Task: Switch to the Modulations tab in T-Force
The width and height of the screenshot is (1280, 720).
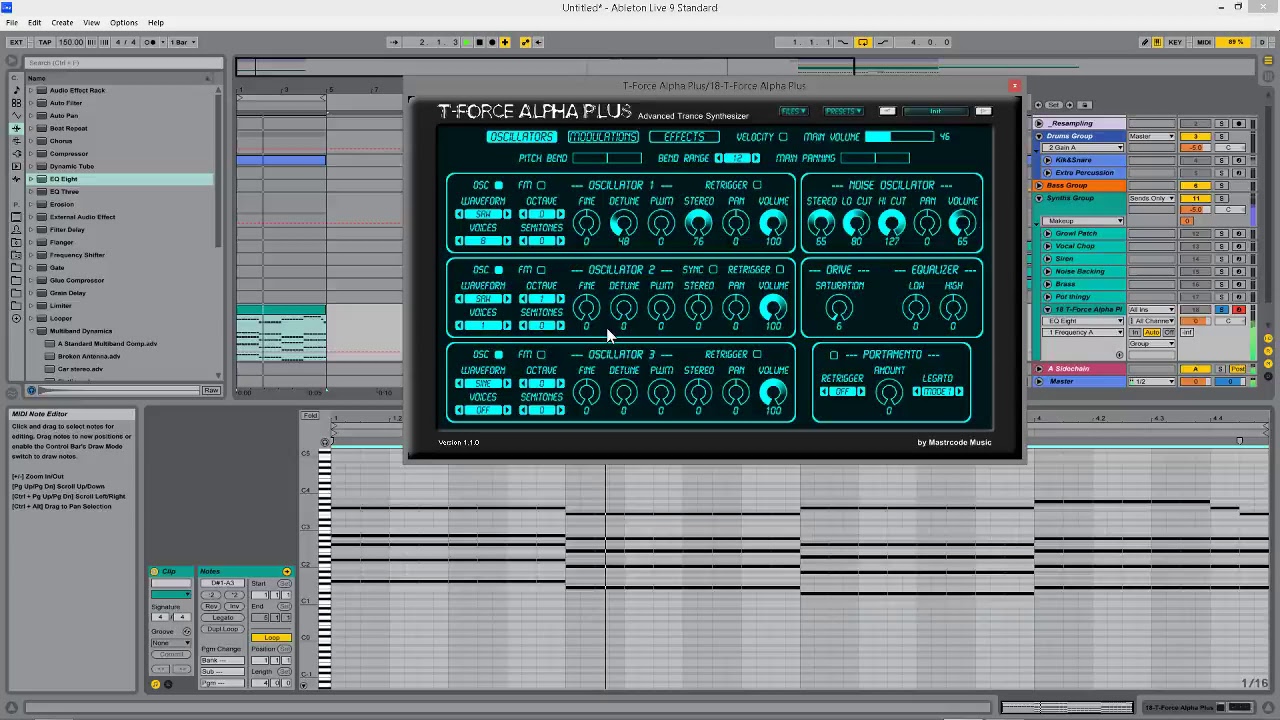Action: [603, 137]
